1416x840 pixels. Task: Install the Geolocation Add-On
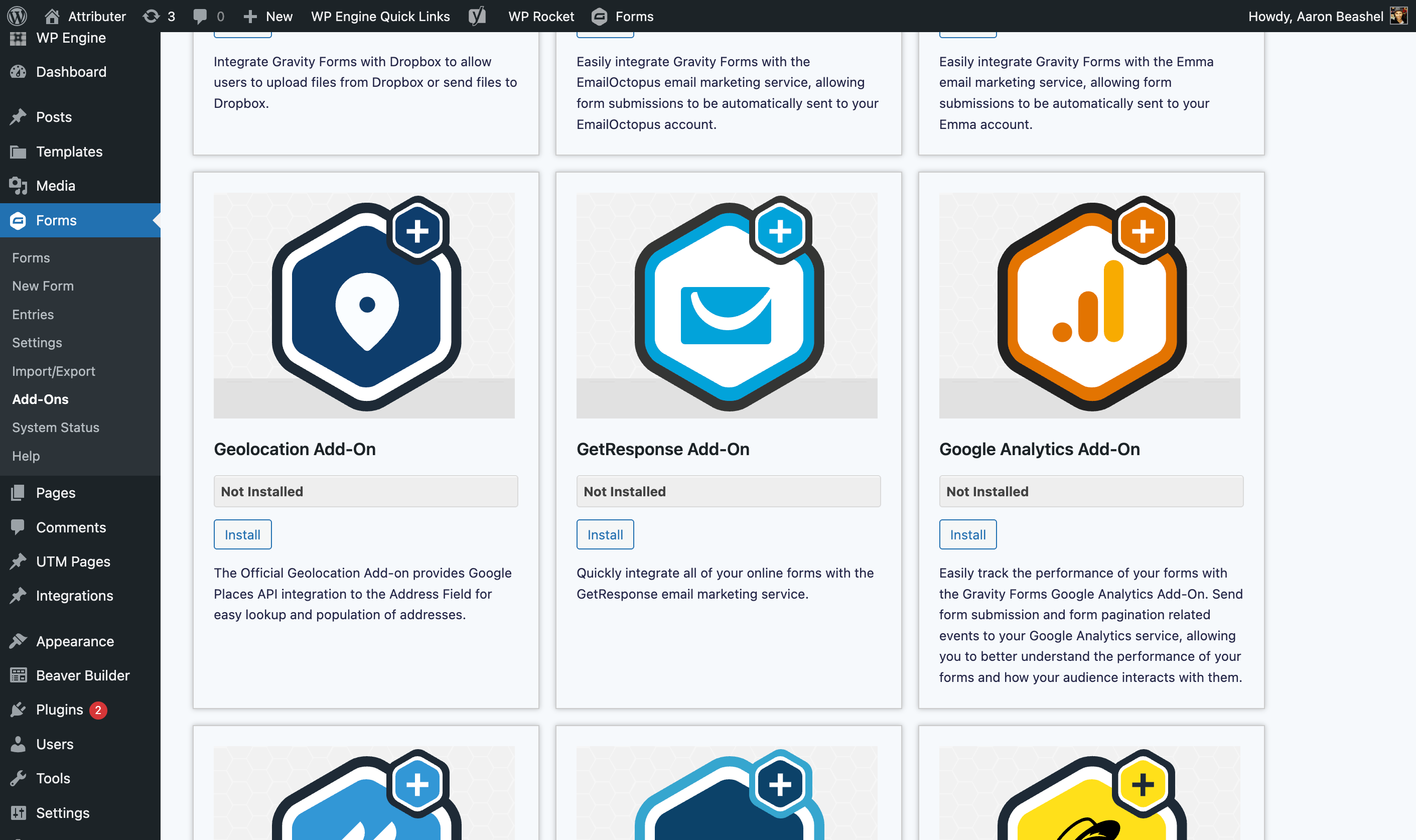pos(243,534)
